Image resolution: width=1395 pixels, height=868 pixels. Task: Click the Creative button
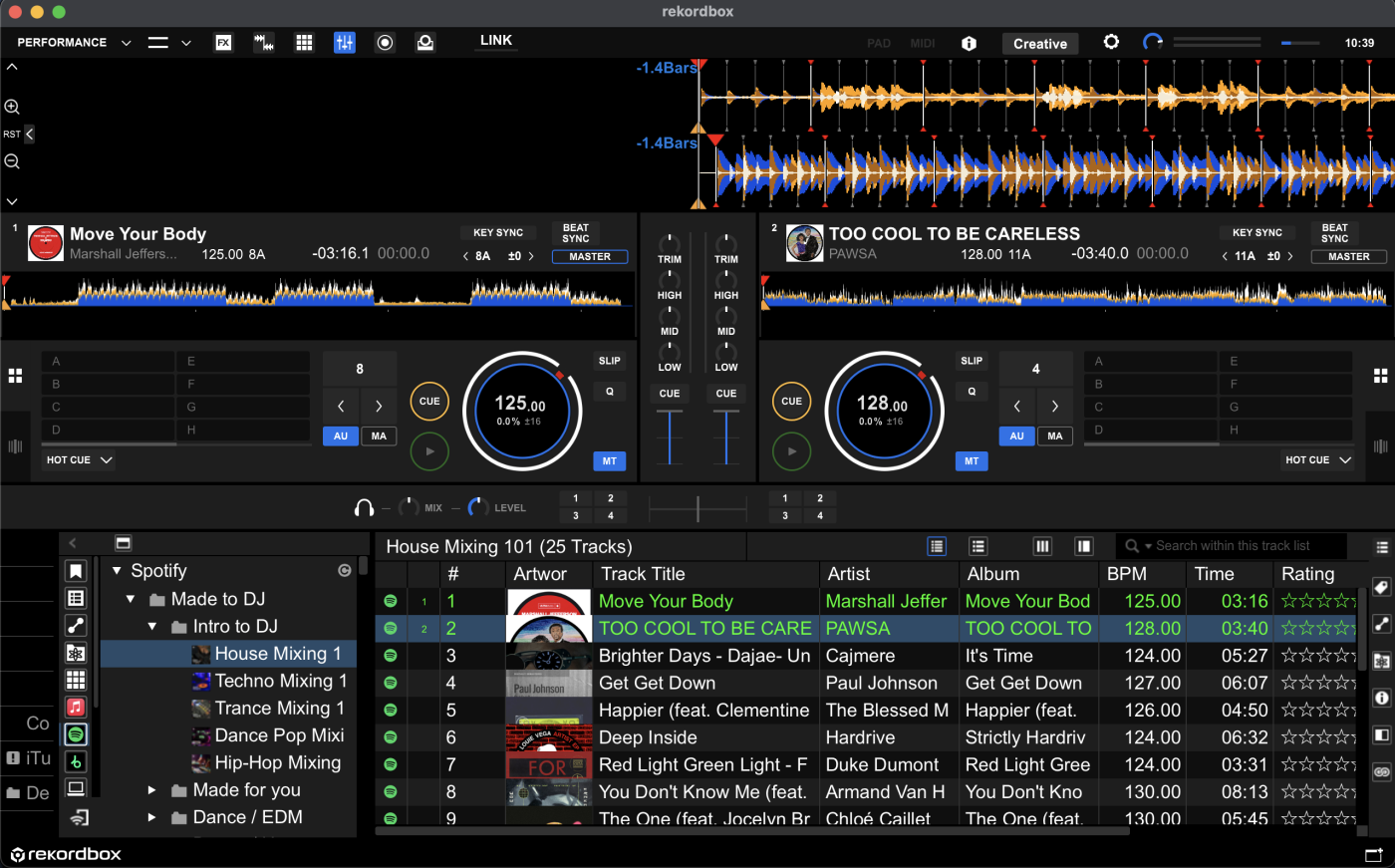point(1039,44)
